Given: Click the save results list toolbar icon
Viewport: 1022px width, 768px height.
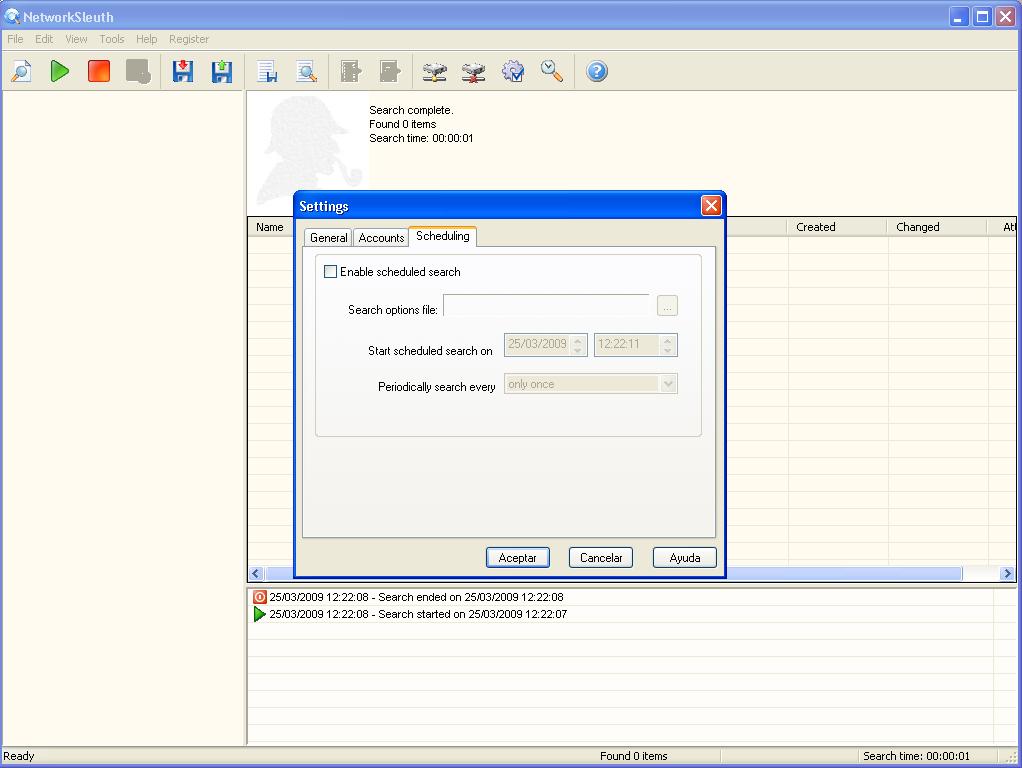Looking at the screenshot, I should (267, 71).
